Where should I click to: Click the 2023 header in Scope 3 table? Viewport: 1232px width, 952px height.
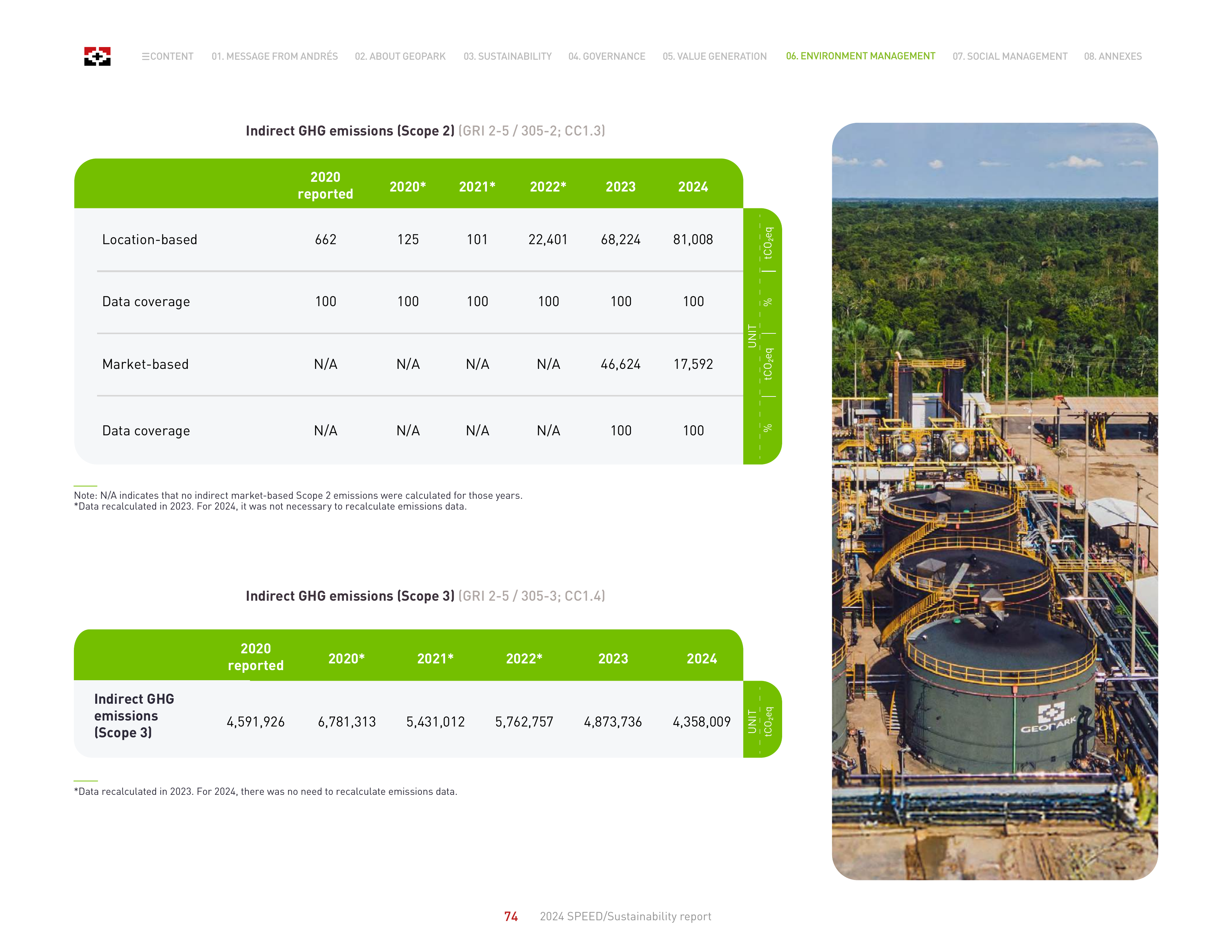tap(613, 659)
